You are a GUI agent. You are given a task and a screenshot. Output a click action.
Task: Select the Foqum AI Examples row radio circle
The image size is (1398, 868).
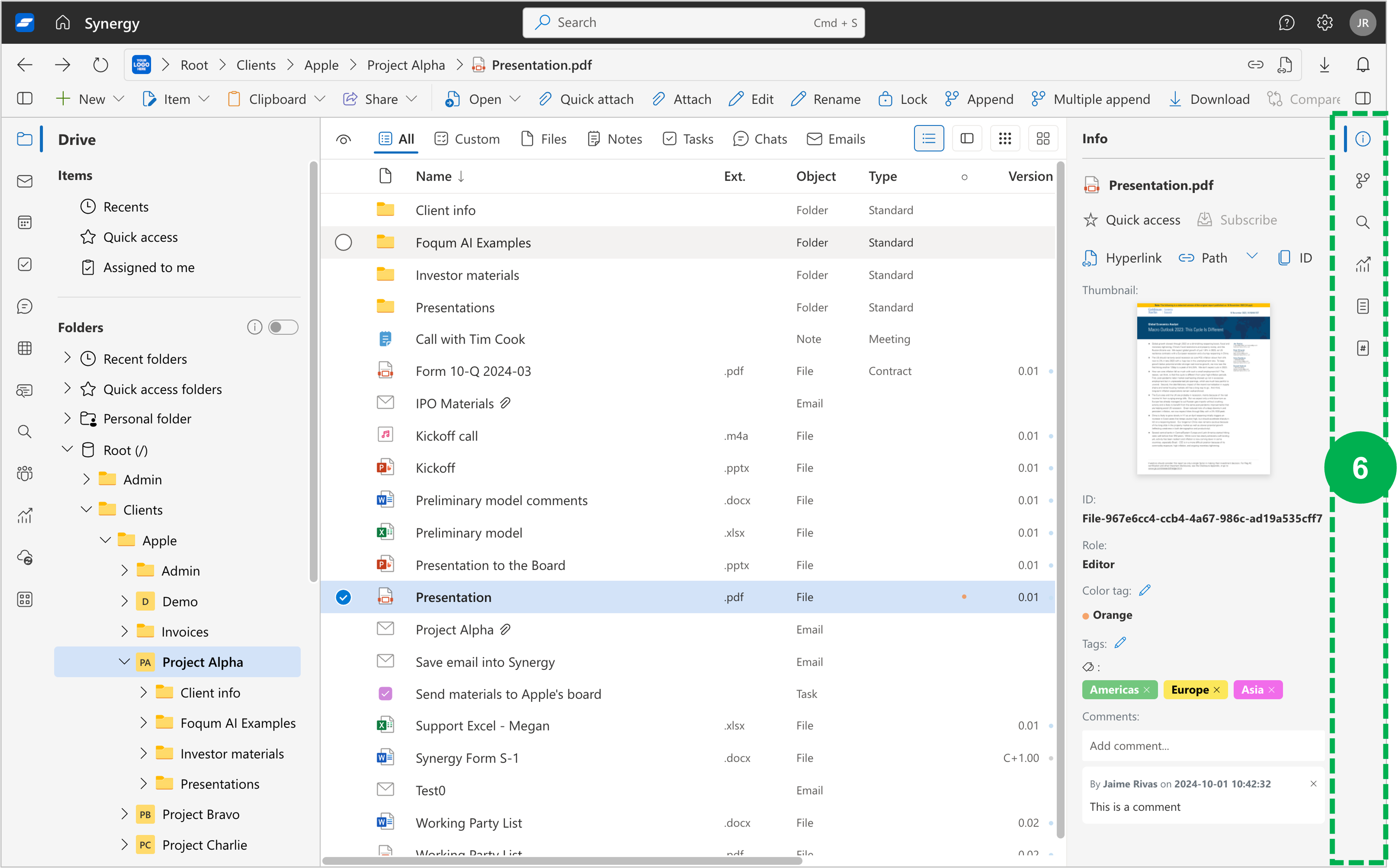[343, 243]
